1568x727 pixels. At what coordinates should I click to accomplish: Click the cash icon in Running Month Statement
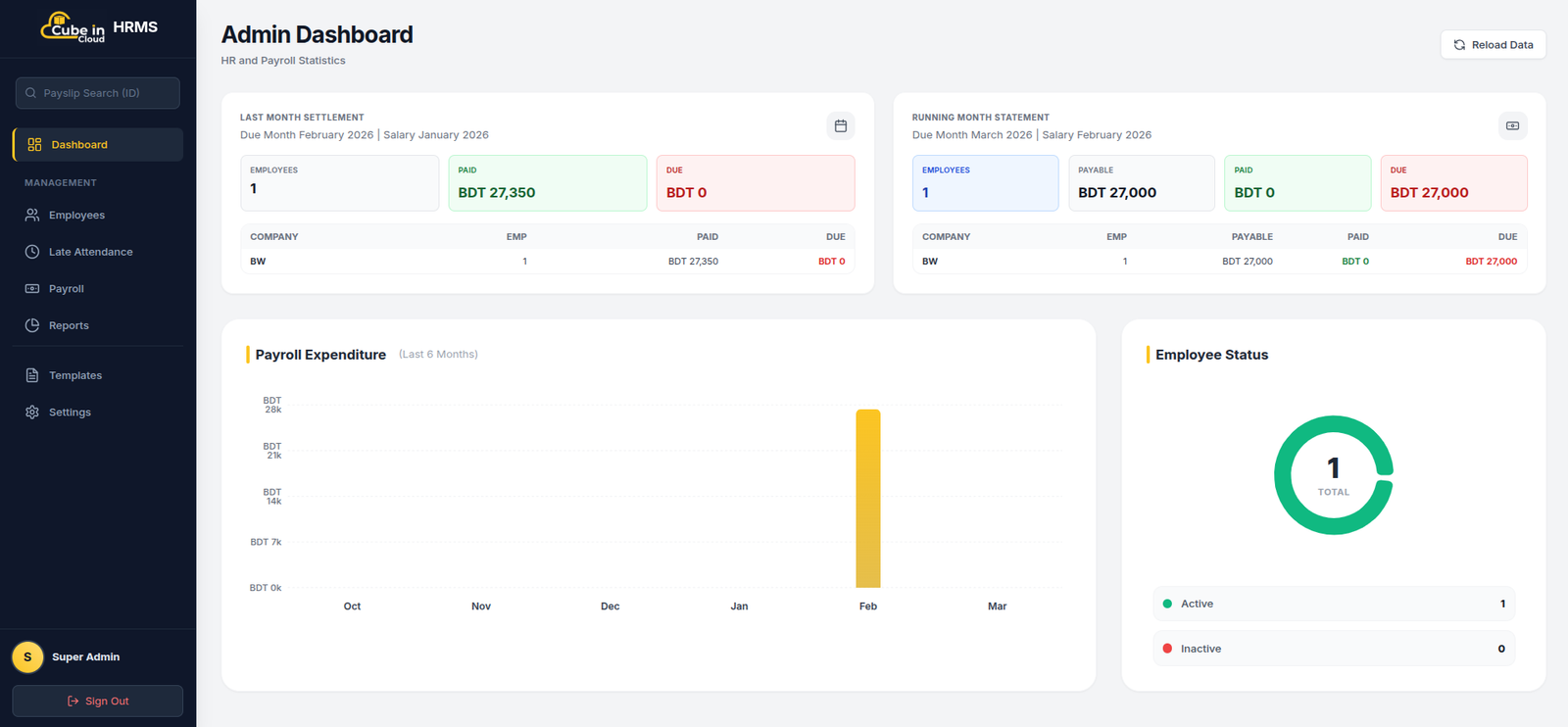tap(1512, 125)
